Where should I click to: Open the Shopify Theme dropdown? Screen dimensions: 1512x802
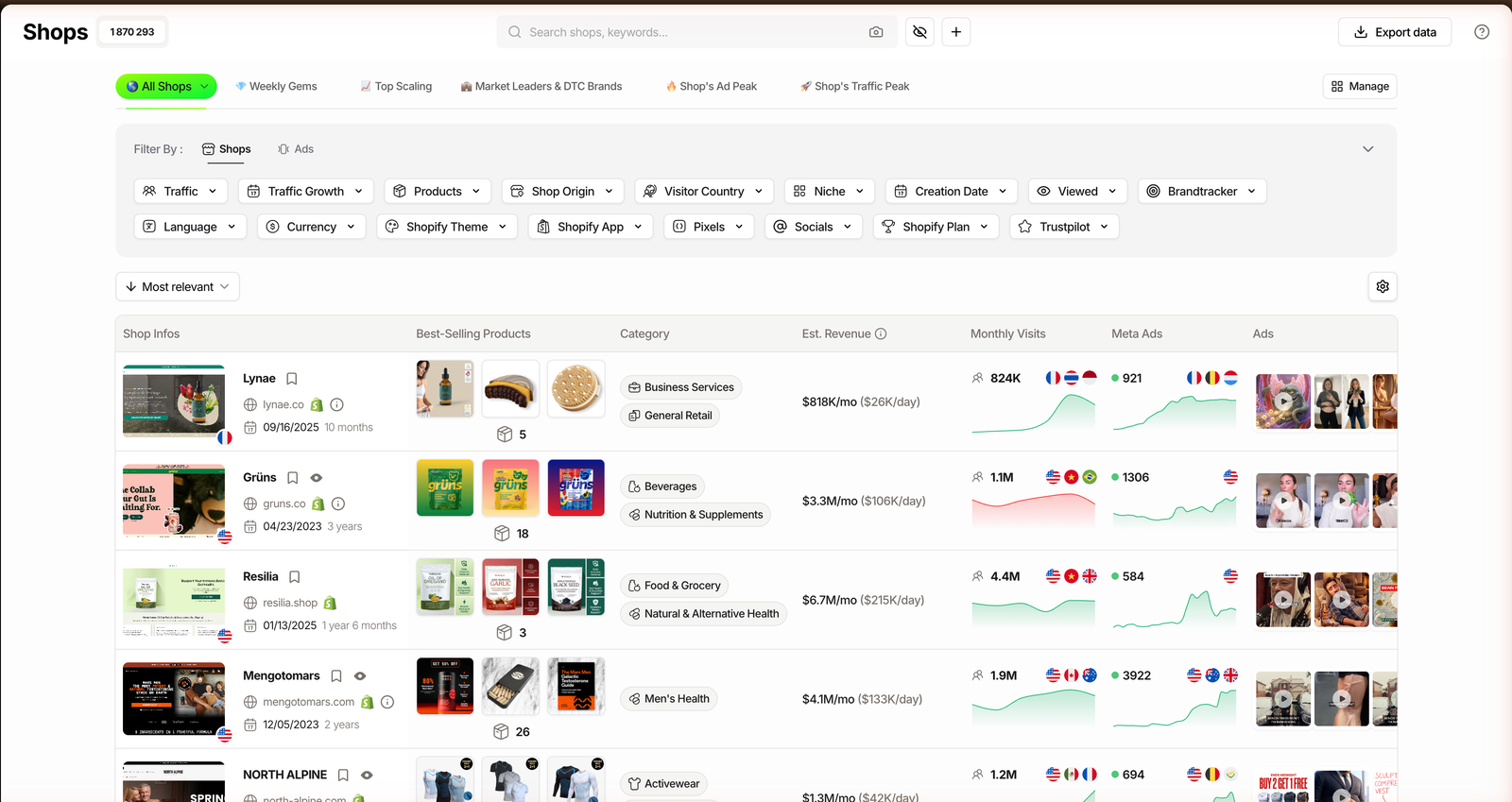pyautogui.click(x=447, y=227)
